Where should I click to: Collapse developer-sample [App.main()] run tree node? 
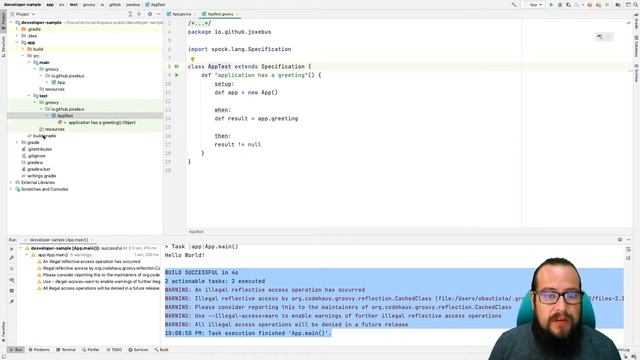pos(21,248)
